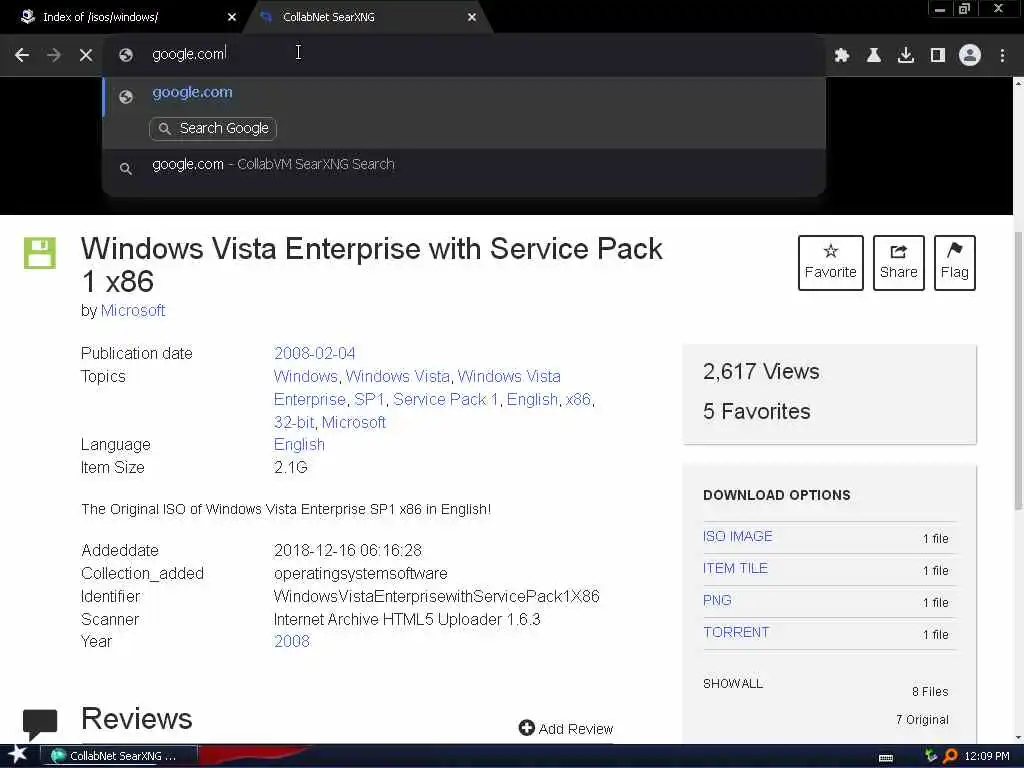This screenshot has width=1024, height=768.
Task: Click the keyboard icon in system tray
Action: 886,758
